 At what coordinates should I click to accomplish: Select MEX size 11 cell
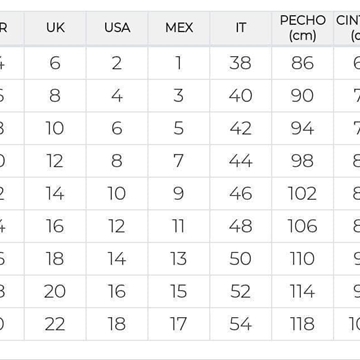click(x=179, y=226)
